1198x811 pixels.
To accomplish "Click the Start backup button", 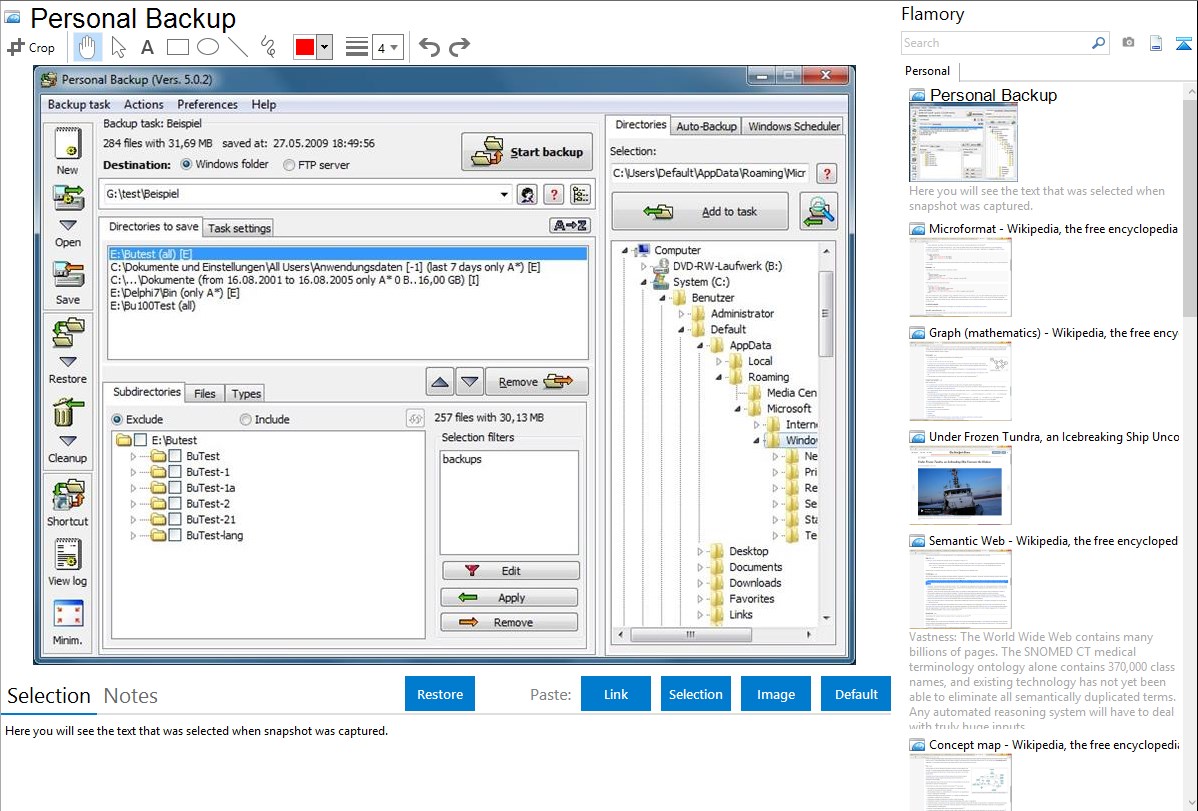I will click(x=527, y=152).
